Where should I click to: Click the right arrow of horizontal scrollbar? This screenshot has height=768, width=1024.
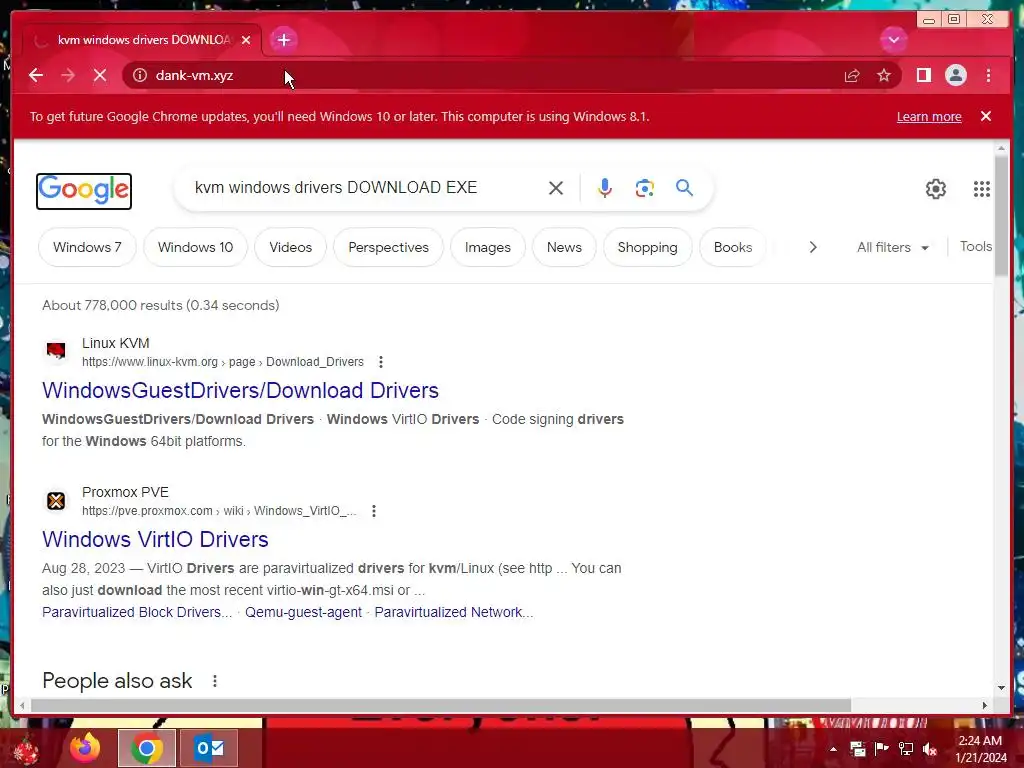(985, 706)
